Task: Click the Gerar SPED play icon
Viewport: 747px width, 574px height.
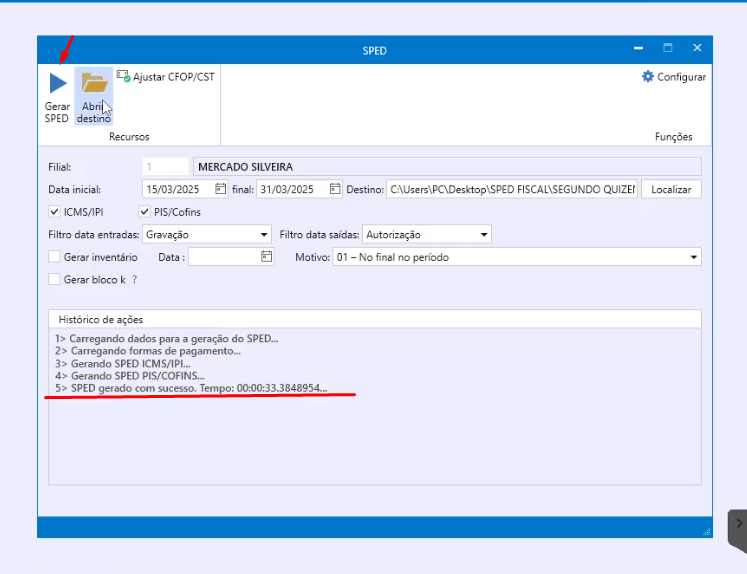Action: click(x=58, y=84)
